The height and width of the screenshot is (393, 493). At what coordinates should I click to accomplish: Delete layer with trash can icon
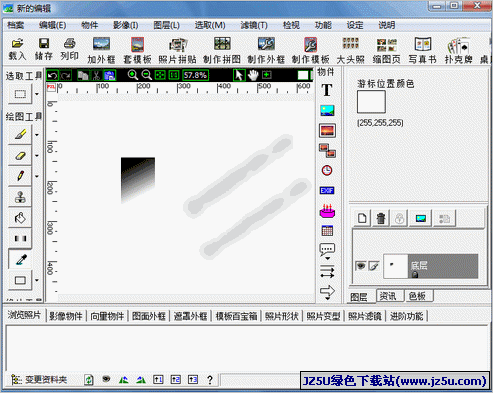pos(381,218)
